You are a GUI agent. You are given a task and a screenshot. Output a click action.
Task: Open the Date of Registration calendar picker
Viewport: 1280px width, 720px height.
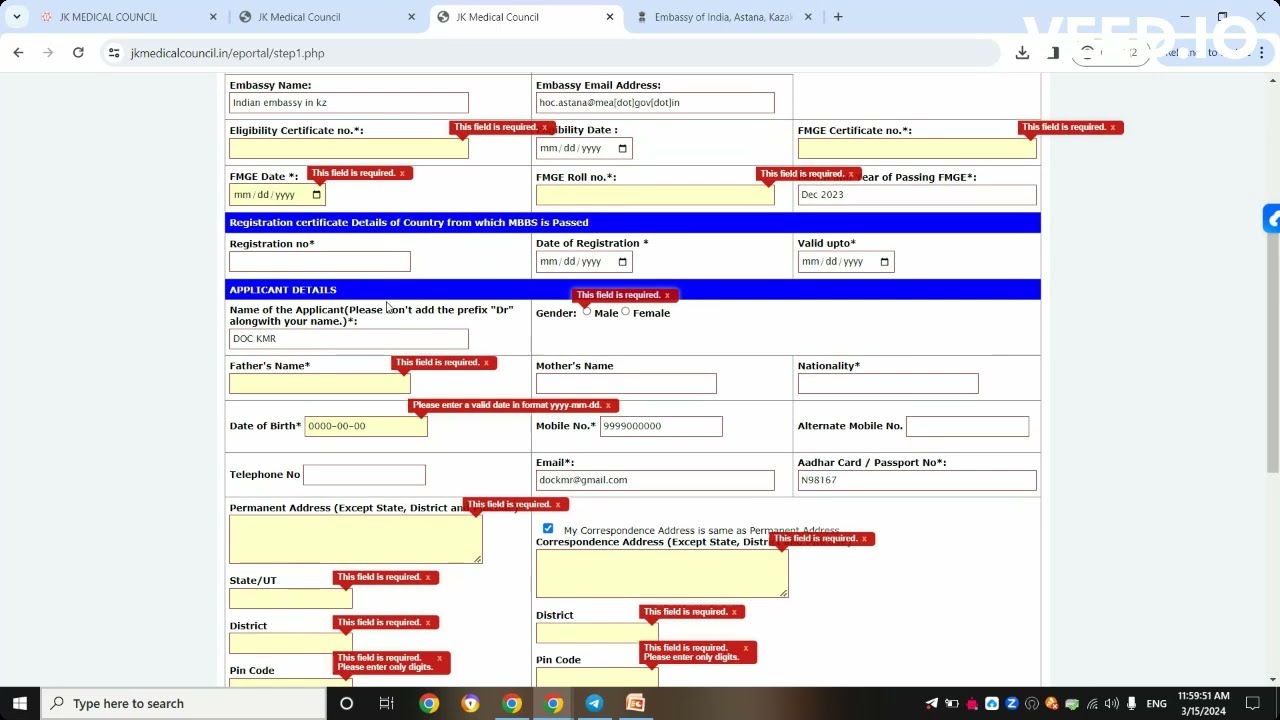pyautogui.click(x=622, y=262)
